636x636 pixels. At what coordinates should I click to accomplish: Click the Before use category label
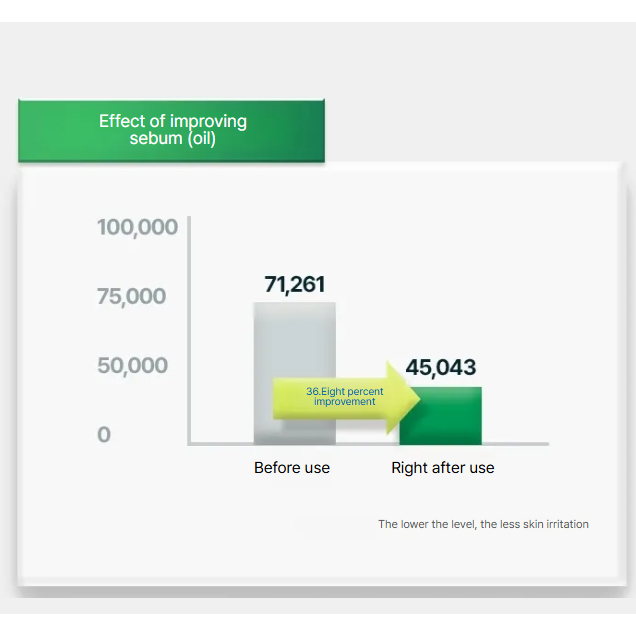coord(291,468)
